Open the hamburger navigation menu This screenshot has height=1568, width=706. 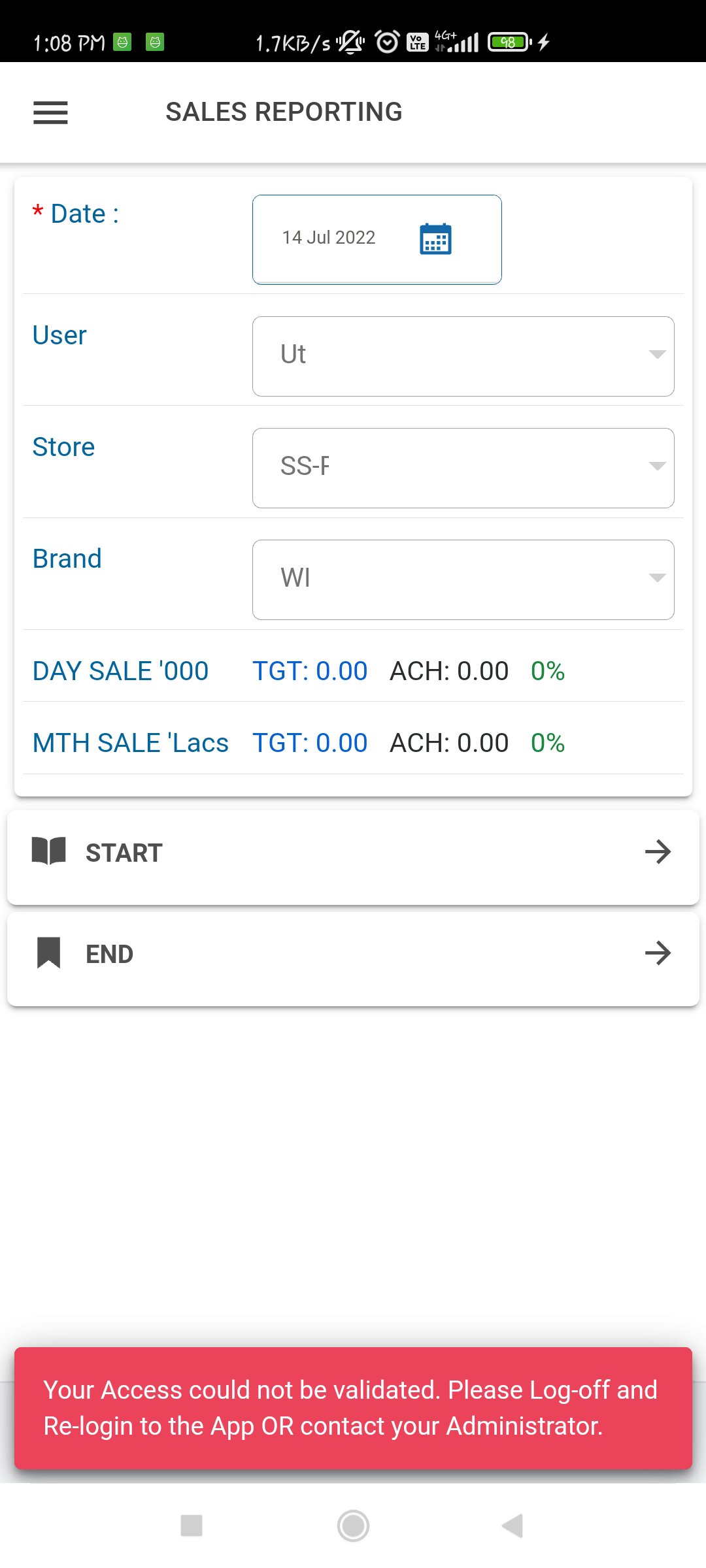coord(50,112)
